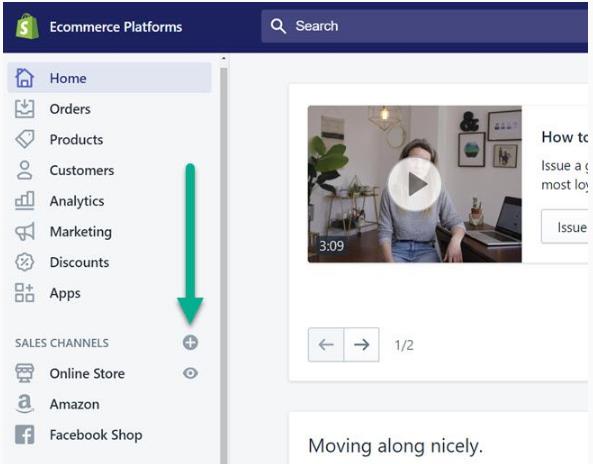Click the Issue button beside video
593x464 pixels.
(x=565, y=227)
